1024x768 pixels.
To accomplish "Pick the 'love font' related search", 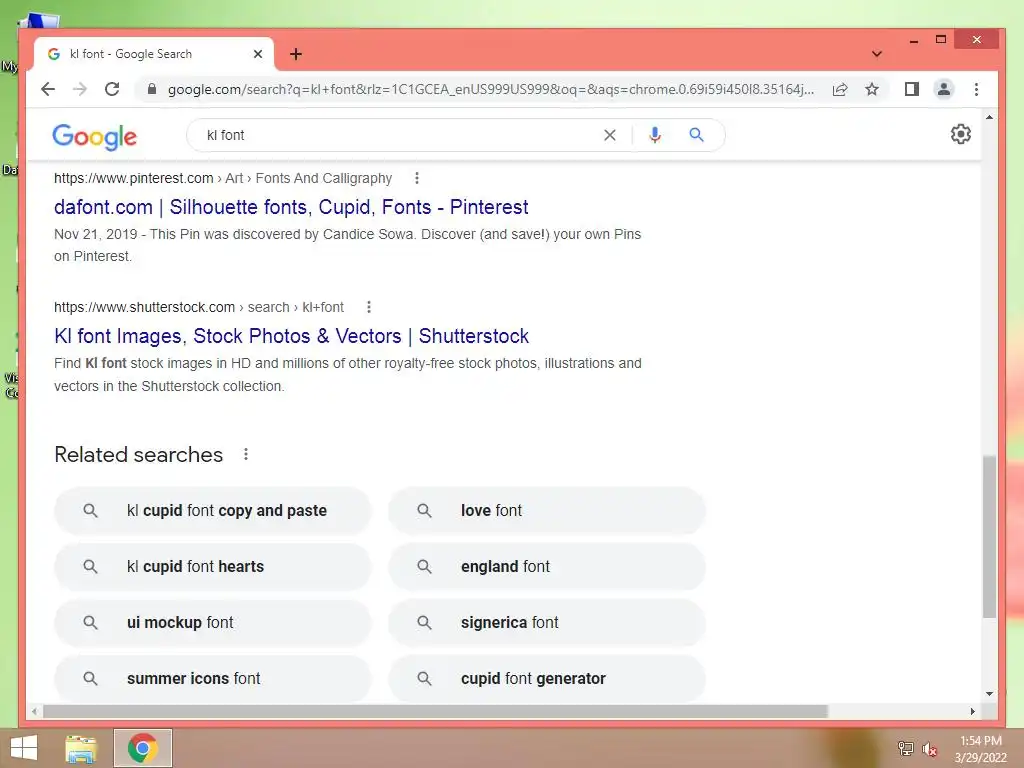I will click(x=547, y=511).
